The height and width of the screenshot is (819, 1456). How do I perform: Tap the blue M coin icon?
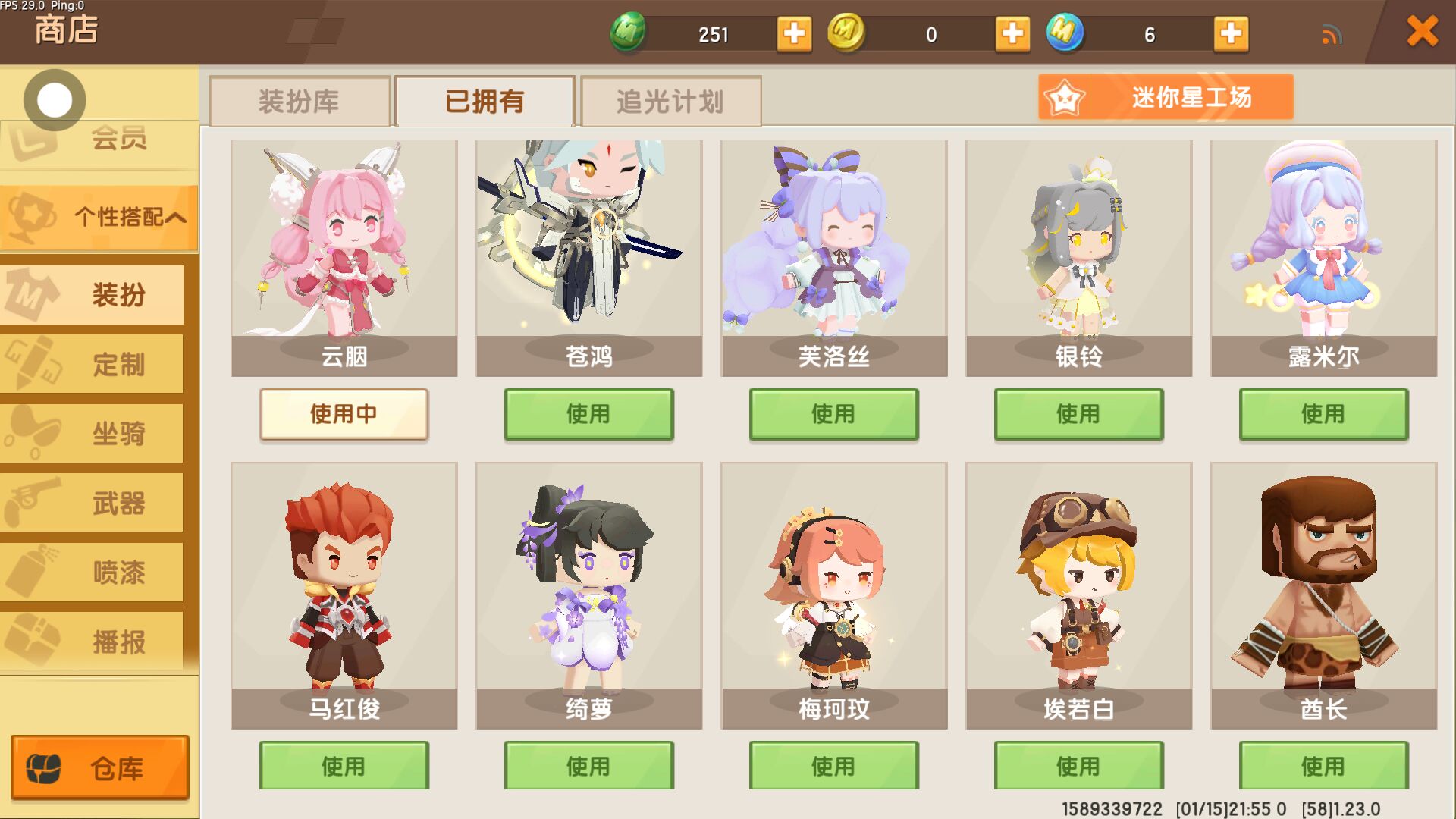(x=1065, y=33)
